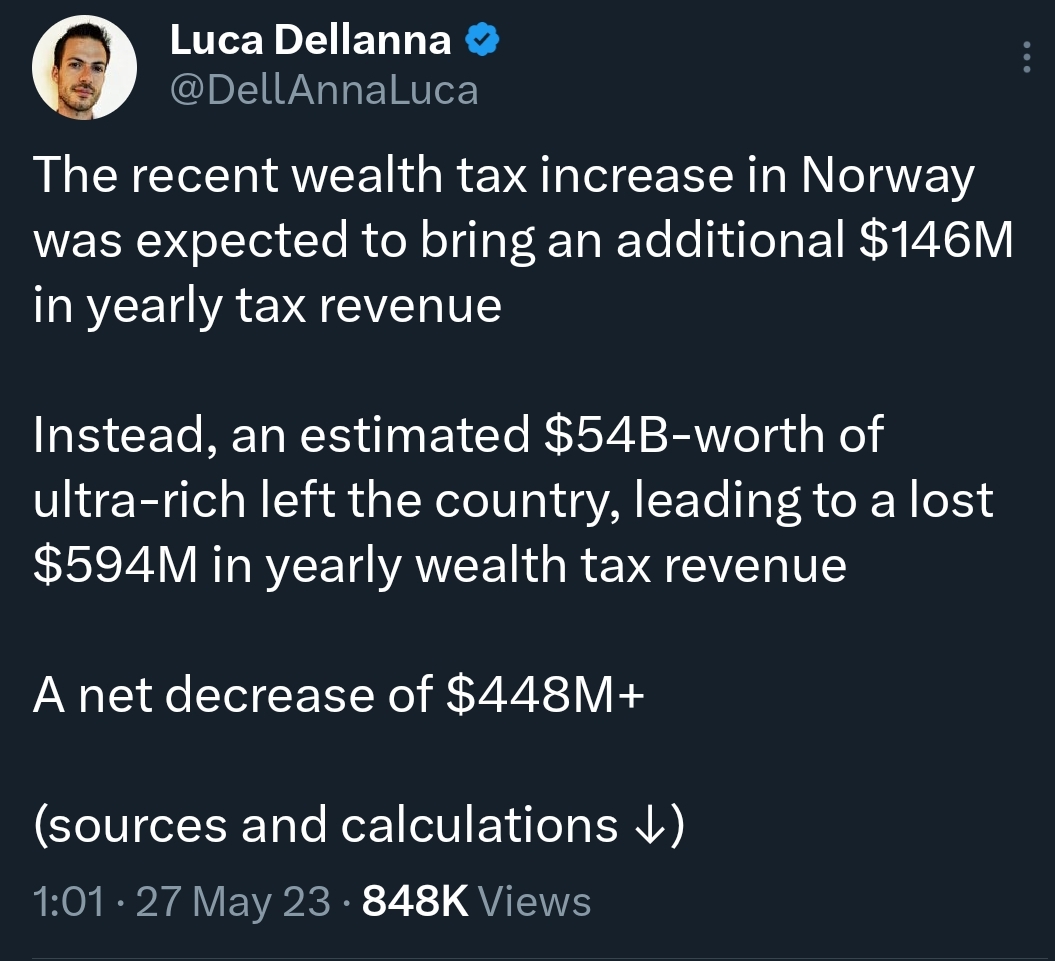Click the display name Luca Dellanna
This screenshot has width=1055, height=961.
[x=311, y=40]
